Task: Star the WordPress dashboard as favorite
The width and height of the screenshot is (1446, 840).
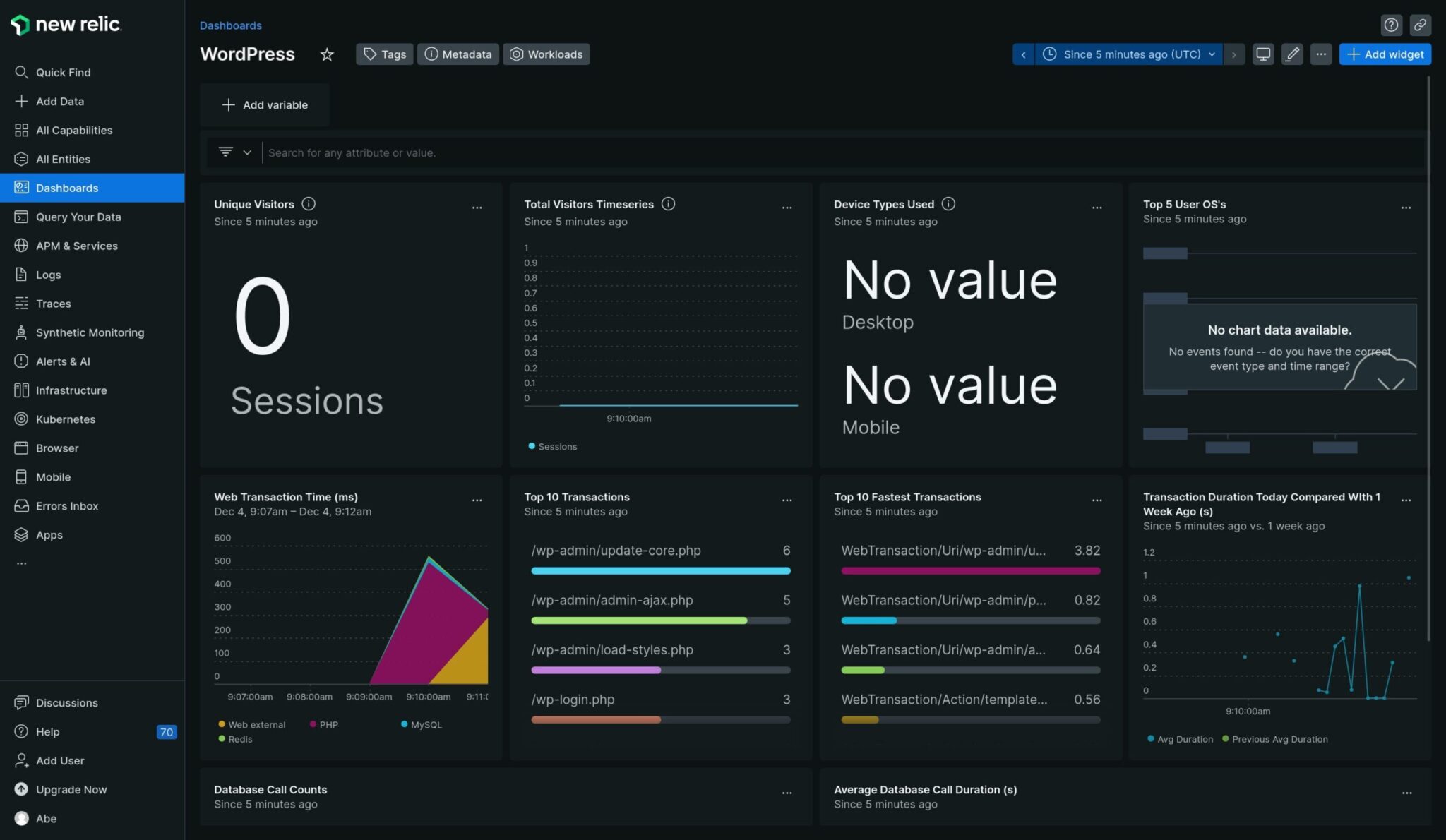Action: pyautogui.click(x=326, y=54)
